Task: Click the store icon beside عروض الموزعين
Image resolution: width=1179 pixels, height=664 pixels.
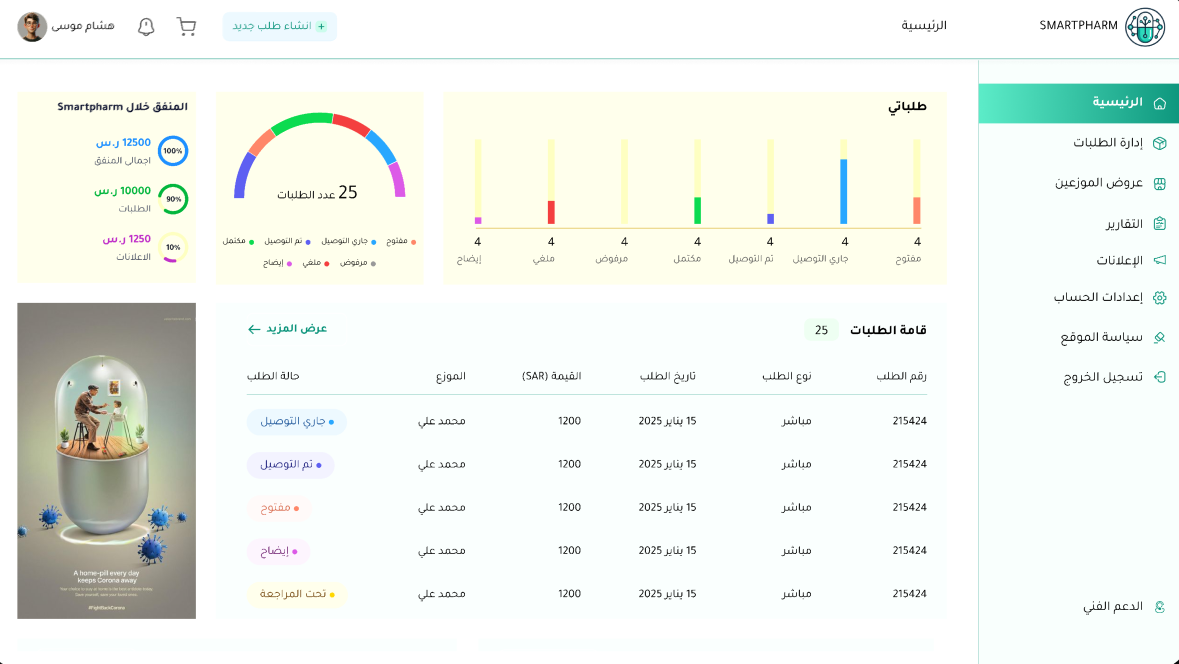Action: click(1160, 184)
